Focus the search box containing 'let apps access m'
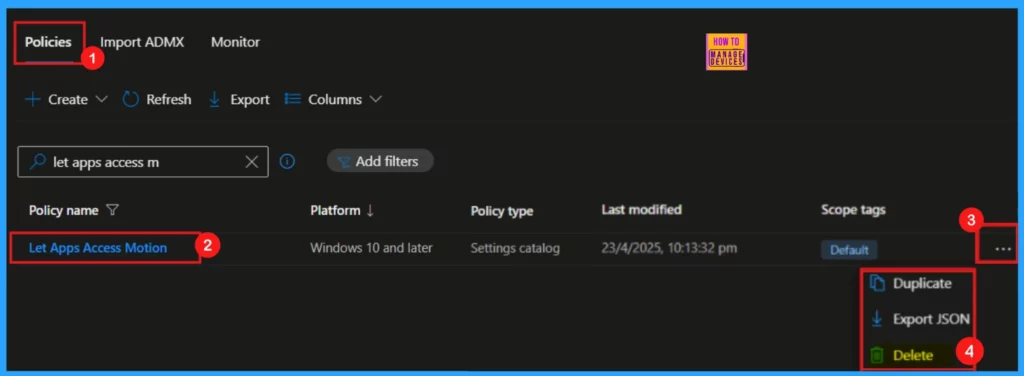1024x376 pixels. [142, 162]
